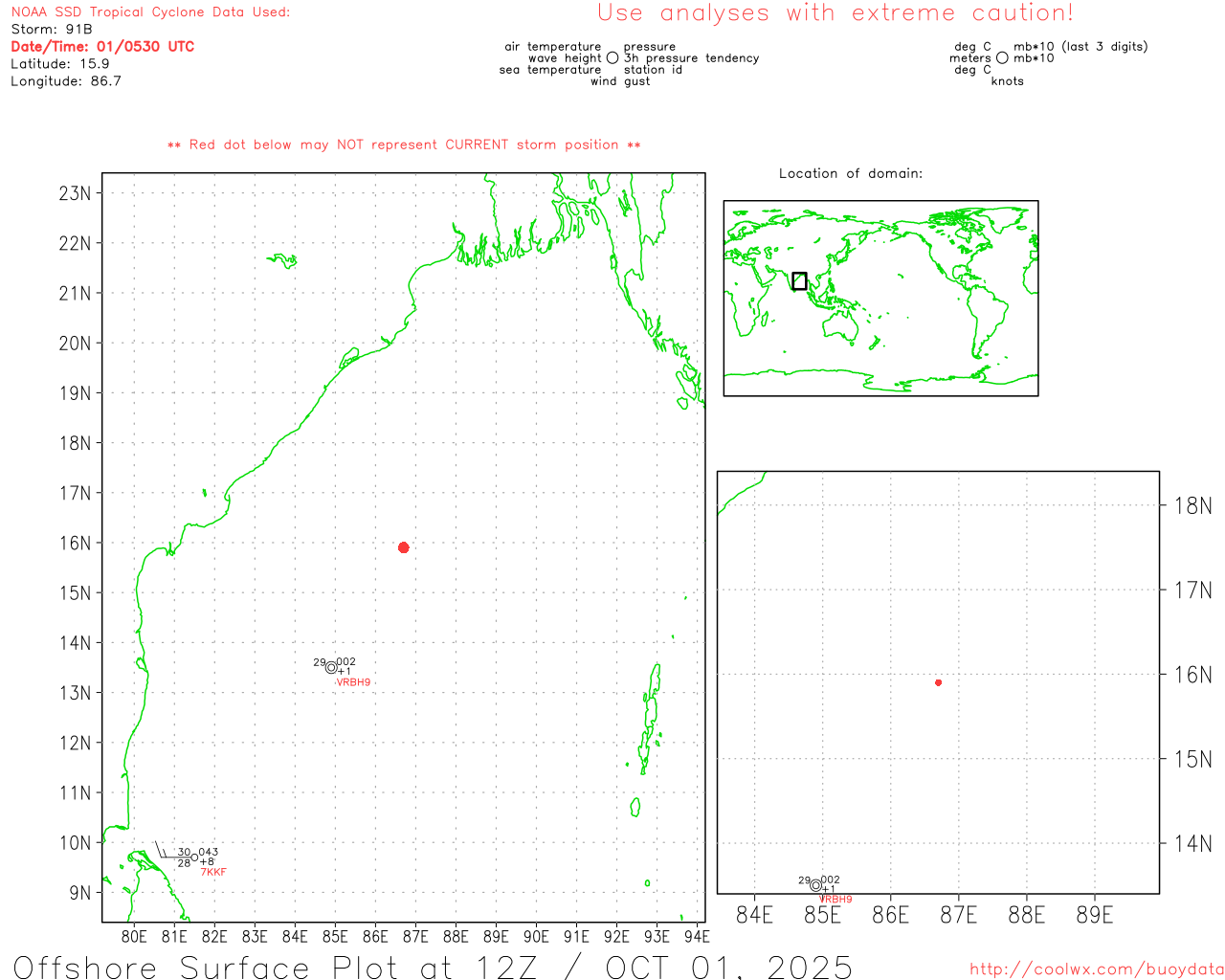The image size is (1225, 980).
Task: Click the NOAA SSD Tropical Cyclone Data heading
Action: (x=150, y=12)
